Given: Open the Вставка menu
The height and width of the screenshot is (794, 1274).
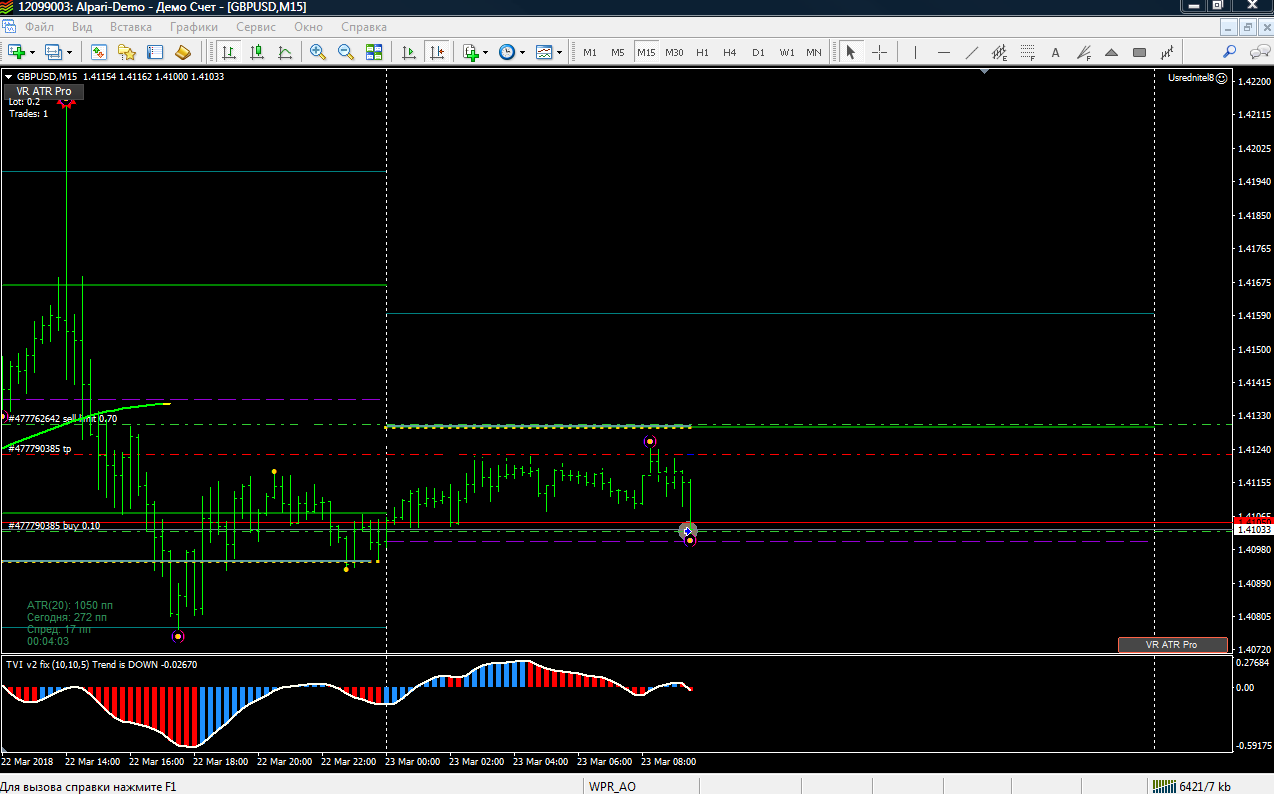Looking at the screenshot, I should click(x=131, y=27).
